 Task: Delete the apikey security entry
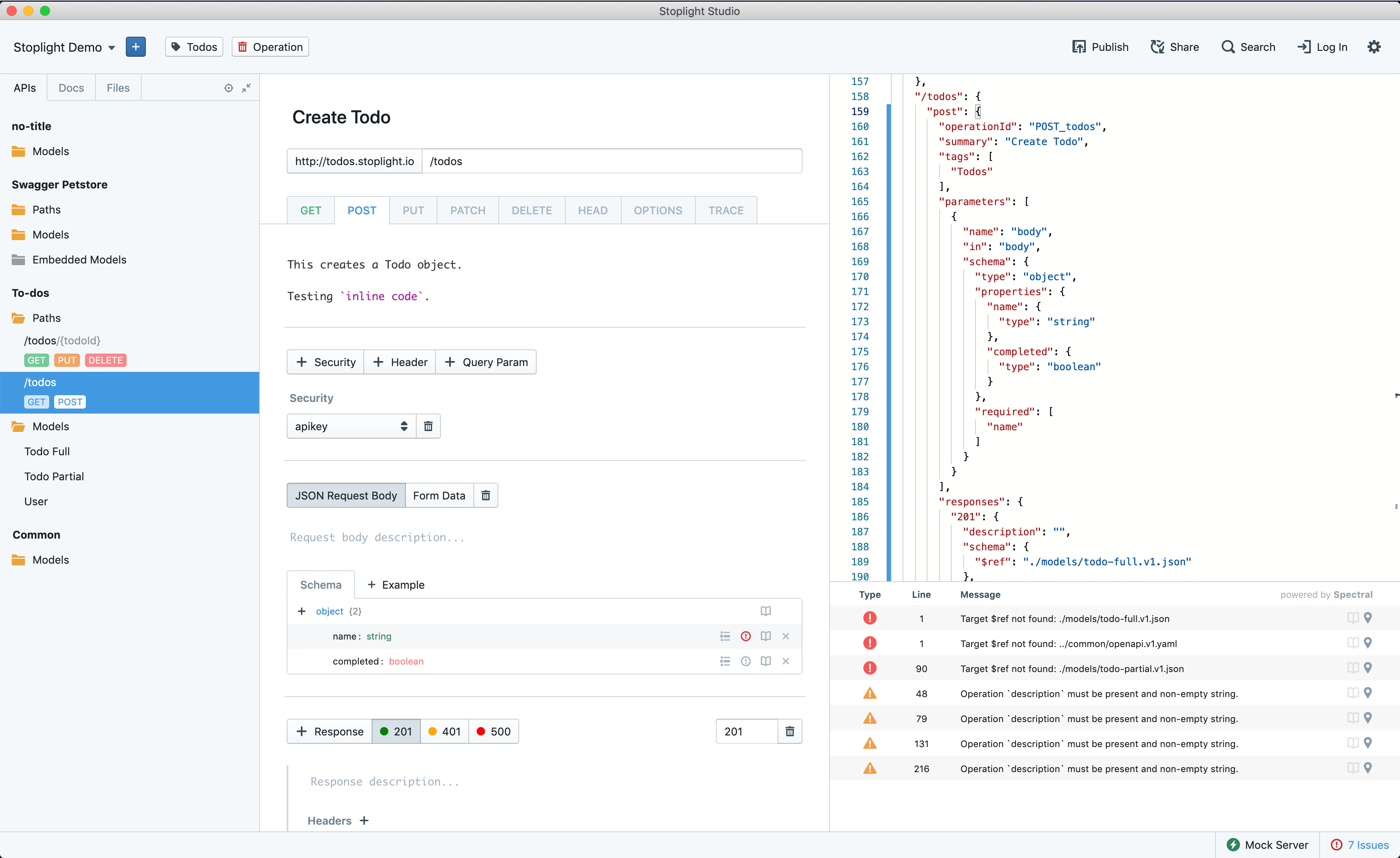tap(428, 426)
